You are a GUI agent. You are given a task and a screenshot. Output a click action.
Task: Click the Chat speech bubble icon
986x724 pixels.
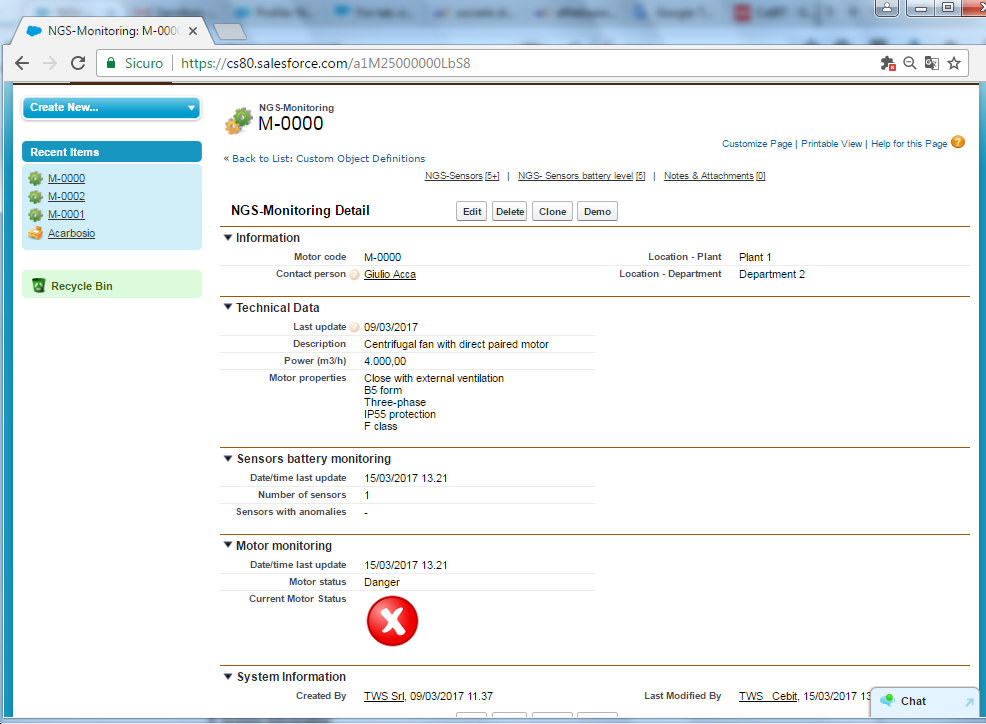887,700
